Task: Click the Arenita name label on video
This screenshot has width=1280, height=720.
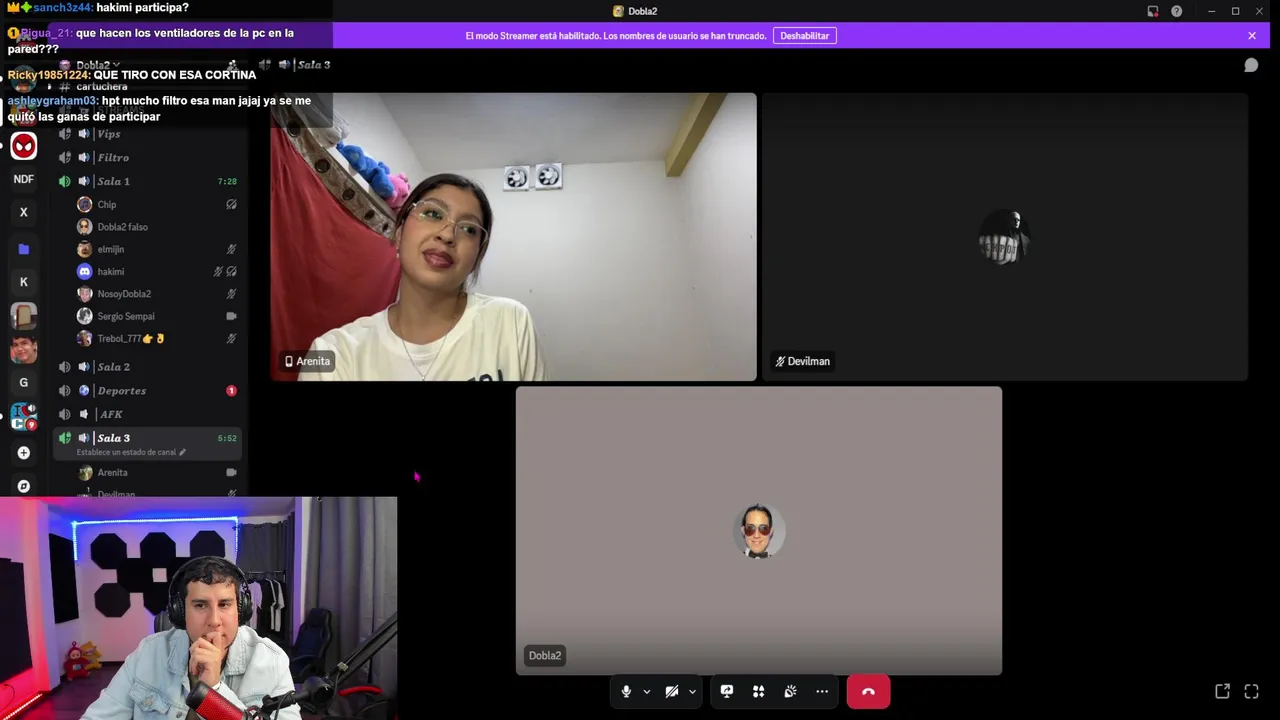Action: click(307, 361)
